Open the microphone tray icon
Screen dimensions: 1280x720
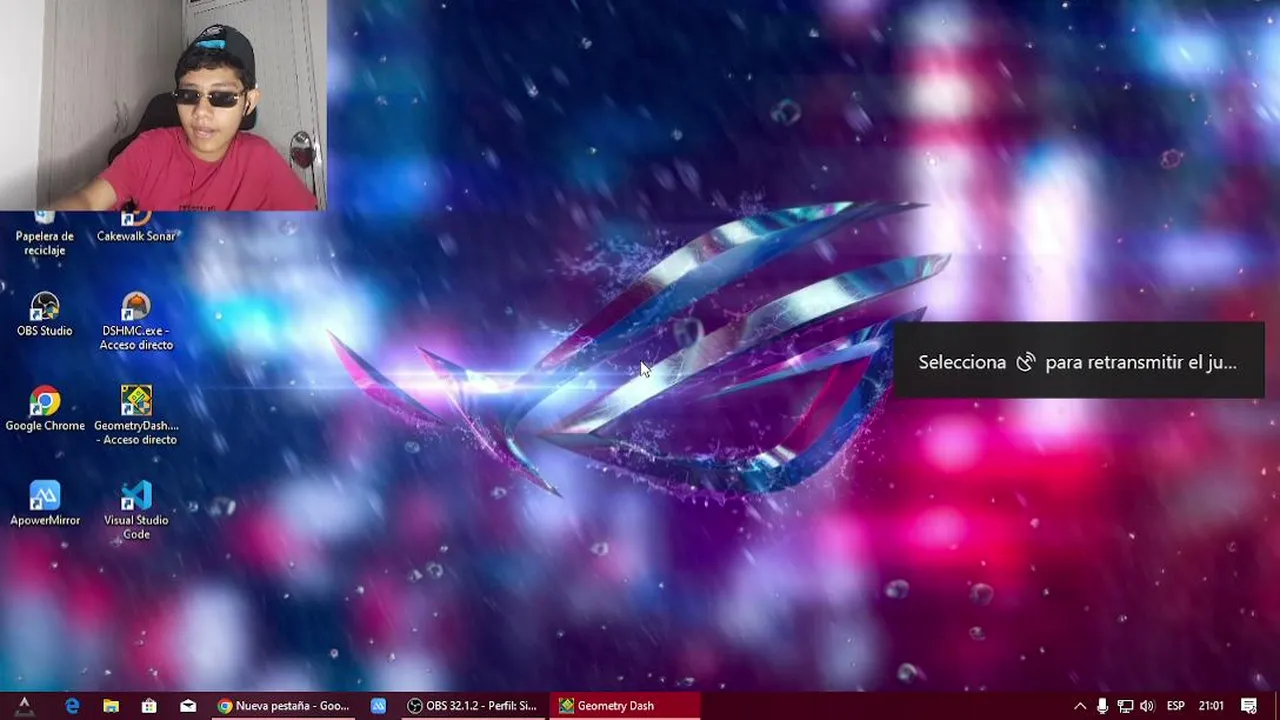(1102, 706)
